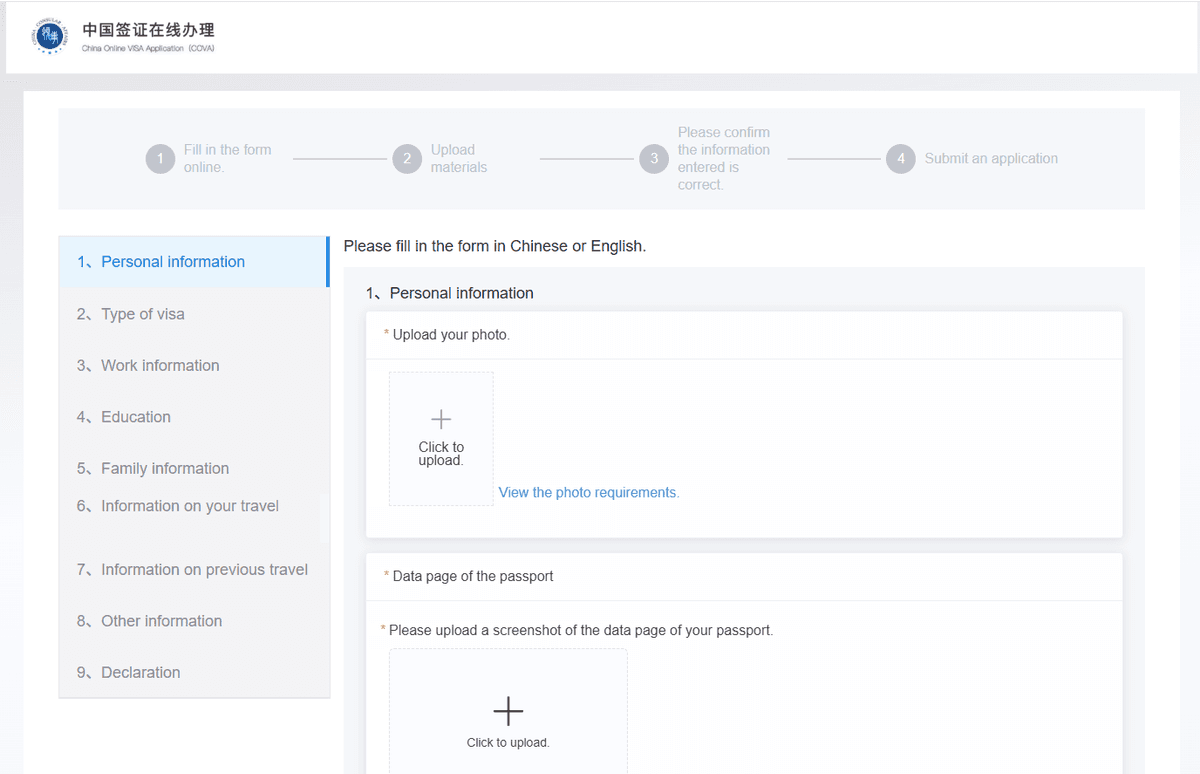1200x774 pixels.
Task: Click step 4 circle in progress bar
Action: [901, 159]
